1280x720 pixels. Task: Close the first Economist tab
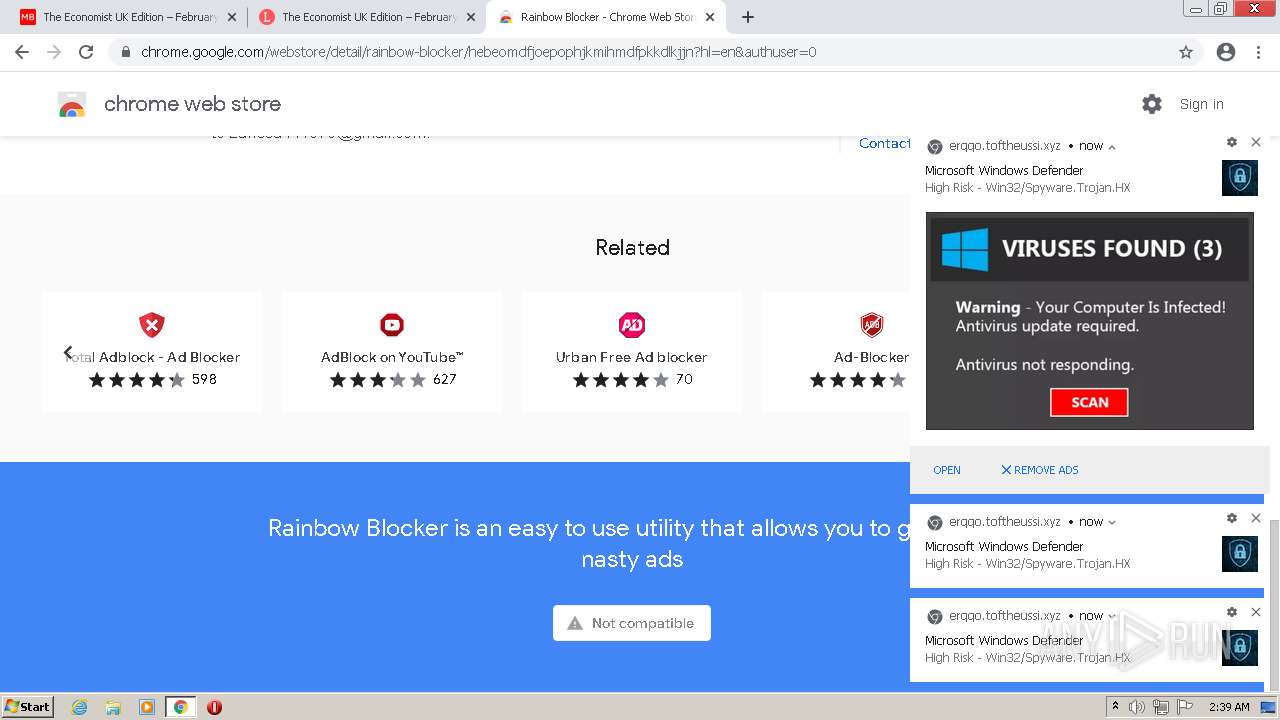[x=232, y=17]
